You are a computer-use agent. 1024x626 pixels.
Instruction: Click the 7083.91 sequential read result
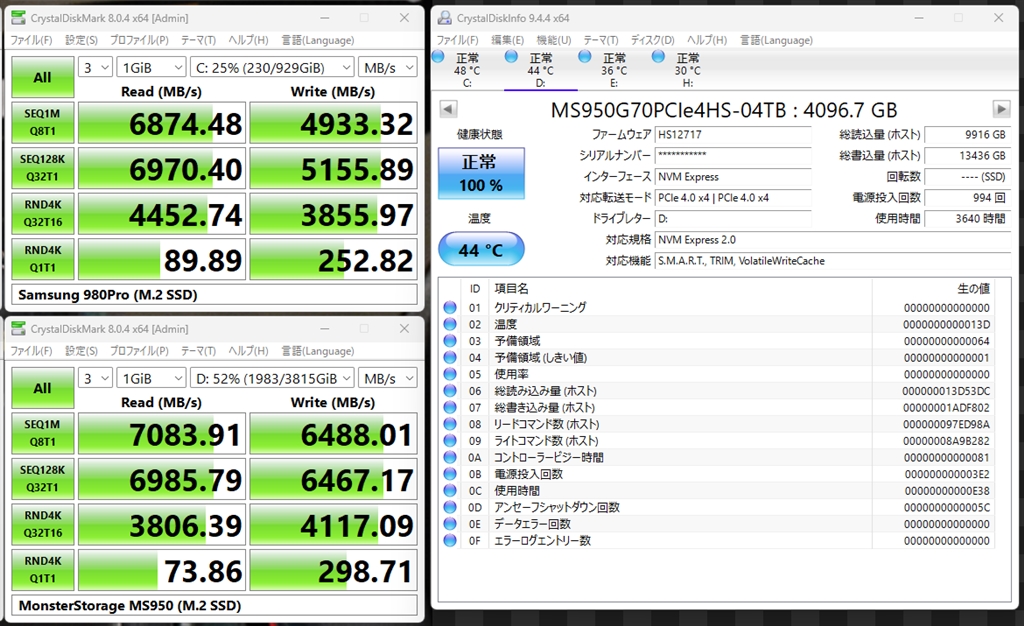pyautogui.click(x=162, y=435)
